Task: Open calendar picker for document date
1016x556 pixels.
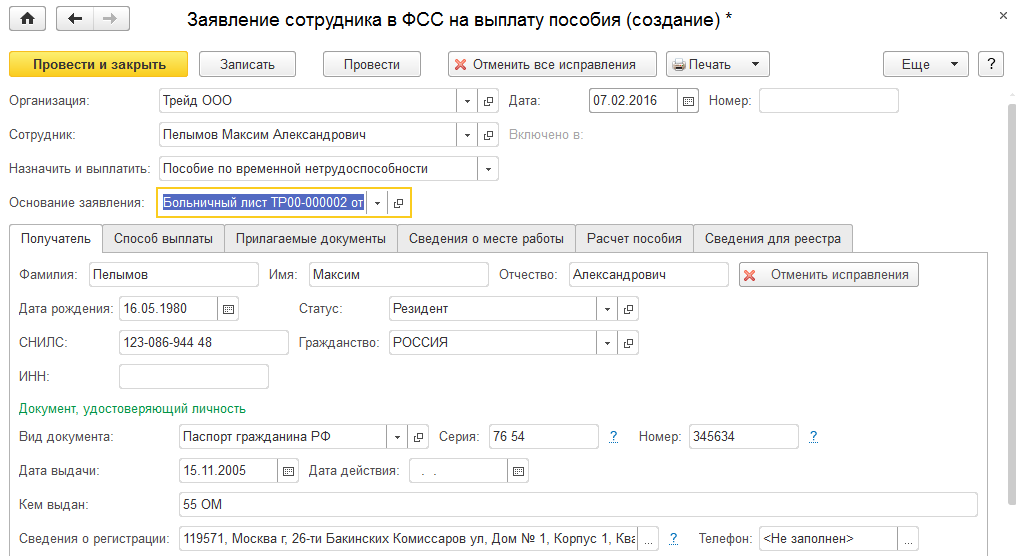Action: (x=687, y=101)
